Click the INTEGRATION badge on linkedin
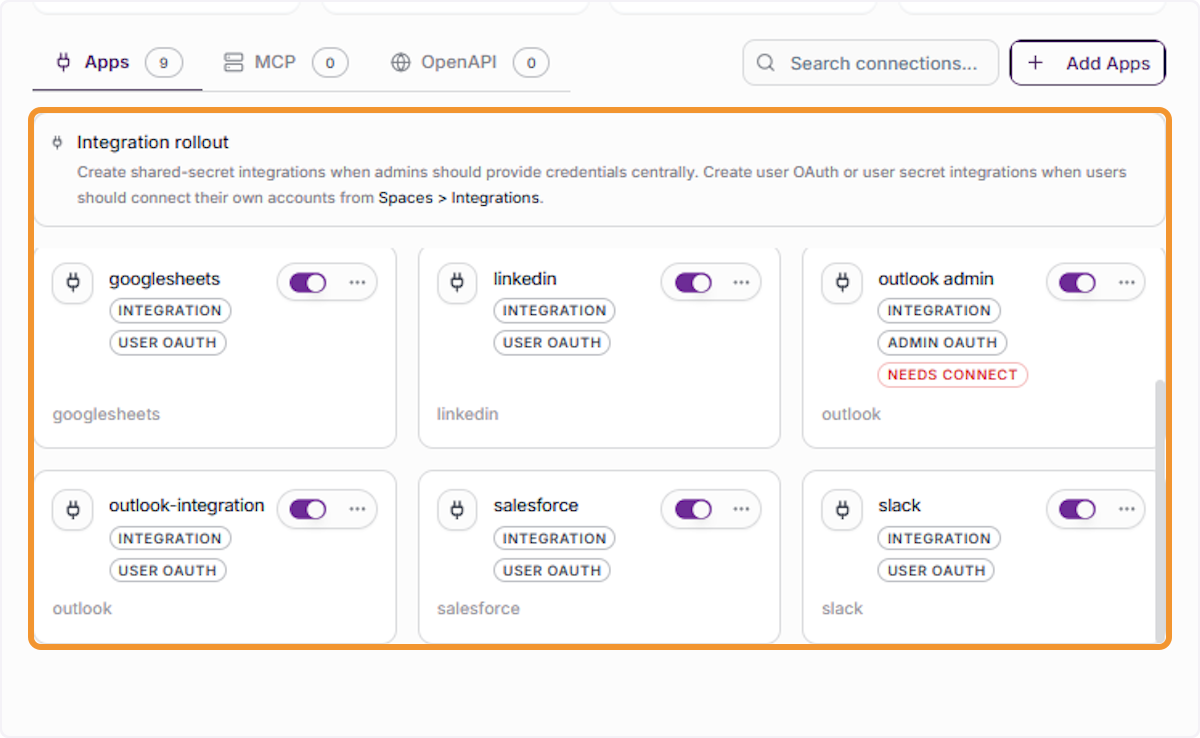The image size is (1200, 738). 554,311
